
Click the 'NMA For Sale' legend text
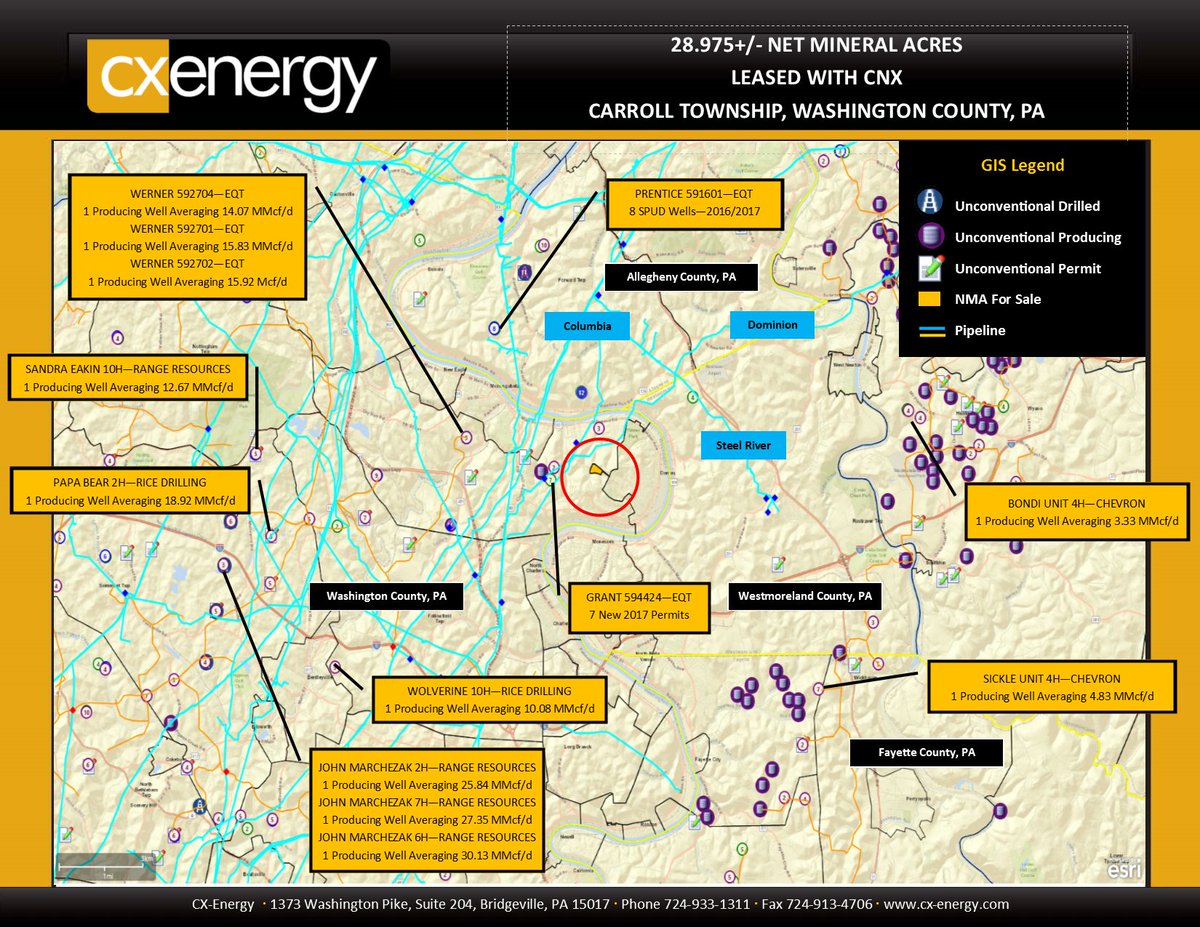(998, 299)
